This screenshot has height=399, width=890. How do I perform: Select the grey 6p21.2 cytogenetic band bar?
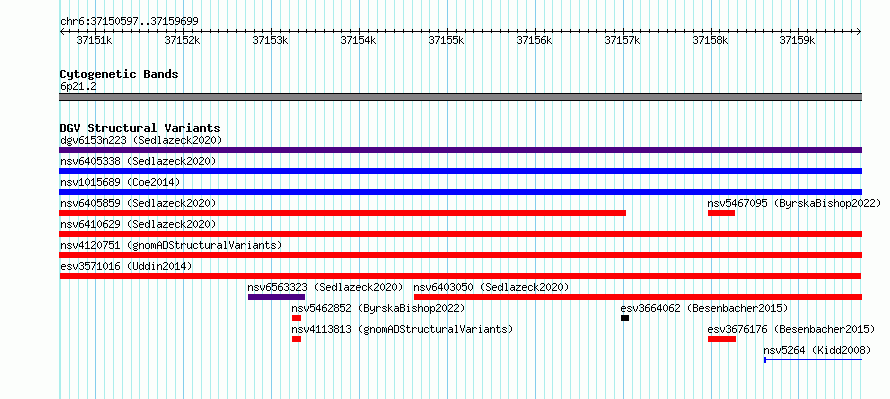pos(460,97)
